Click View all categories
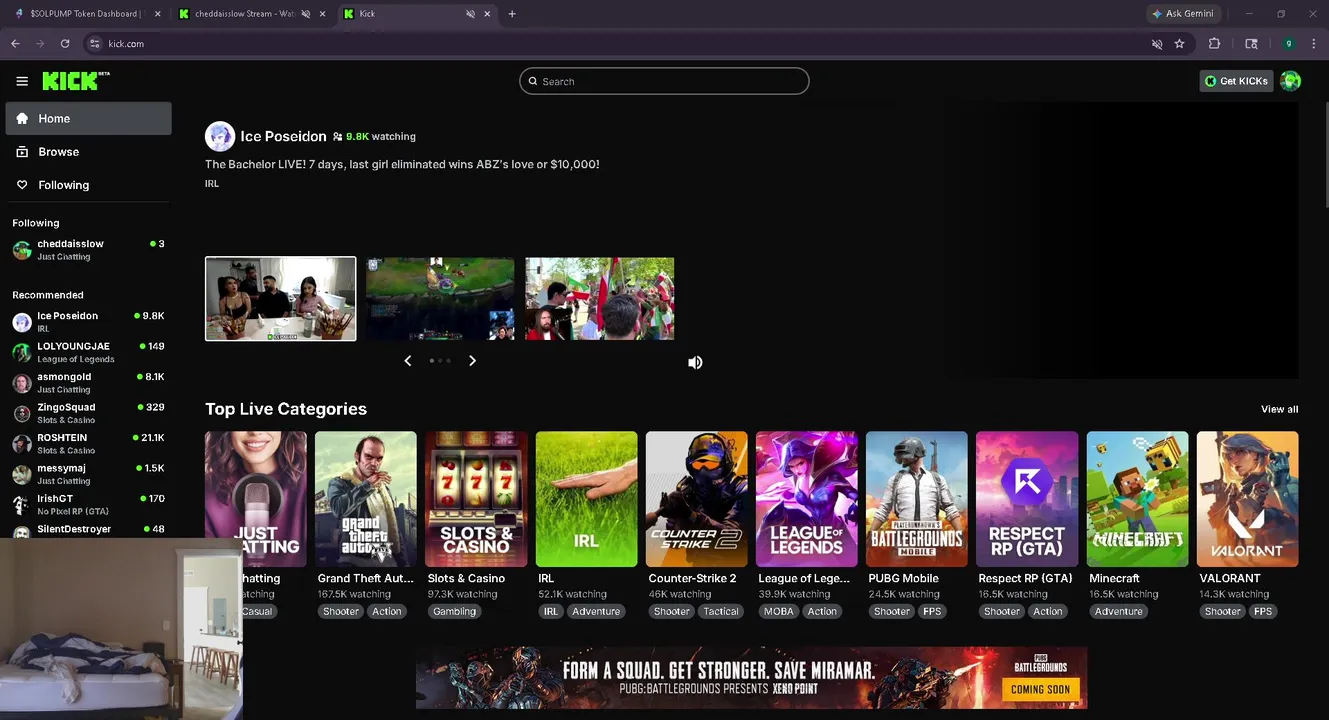The image size is (1329, 720). (x=1279, y=409)
